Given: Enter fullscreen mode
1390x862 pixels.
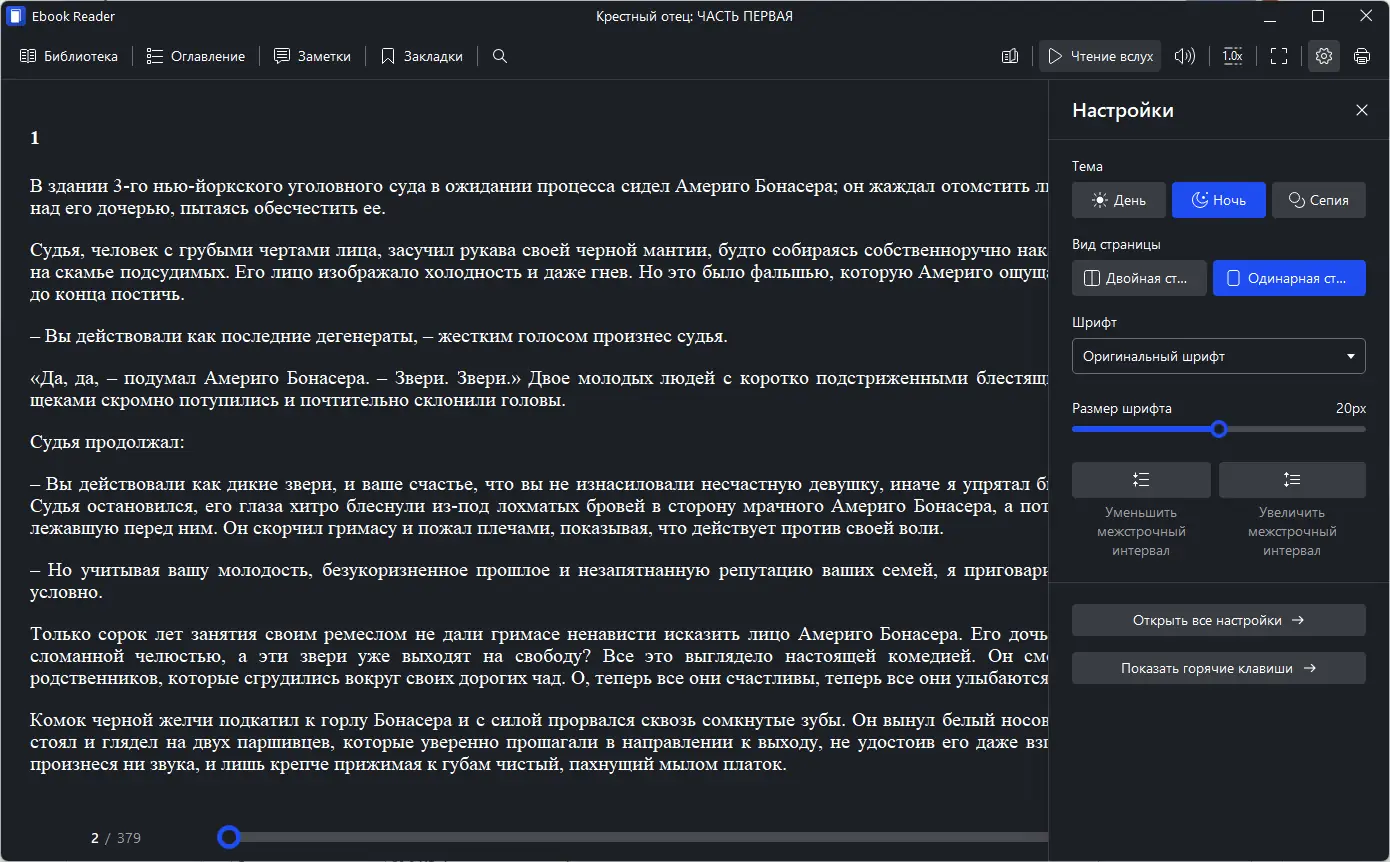Looking at the screenshot, I should point(1279,56).
